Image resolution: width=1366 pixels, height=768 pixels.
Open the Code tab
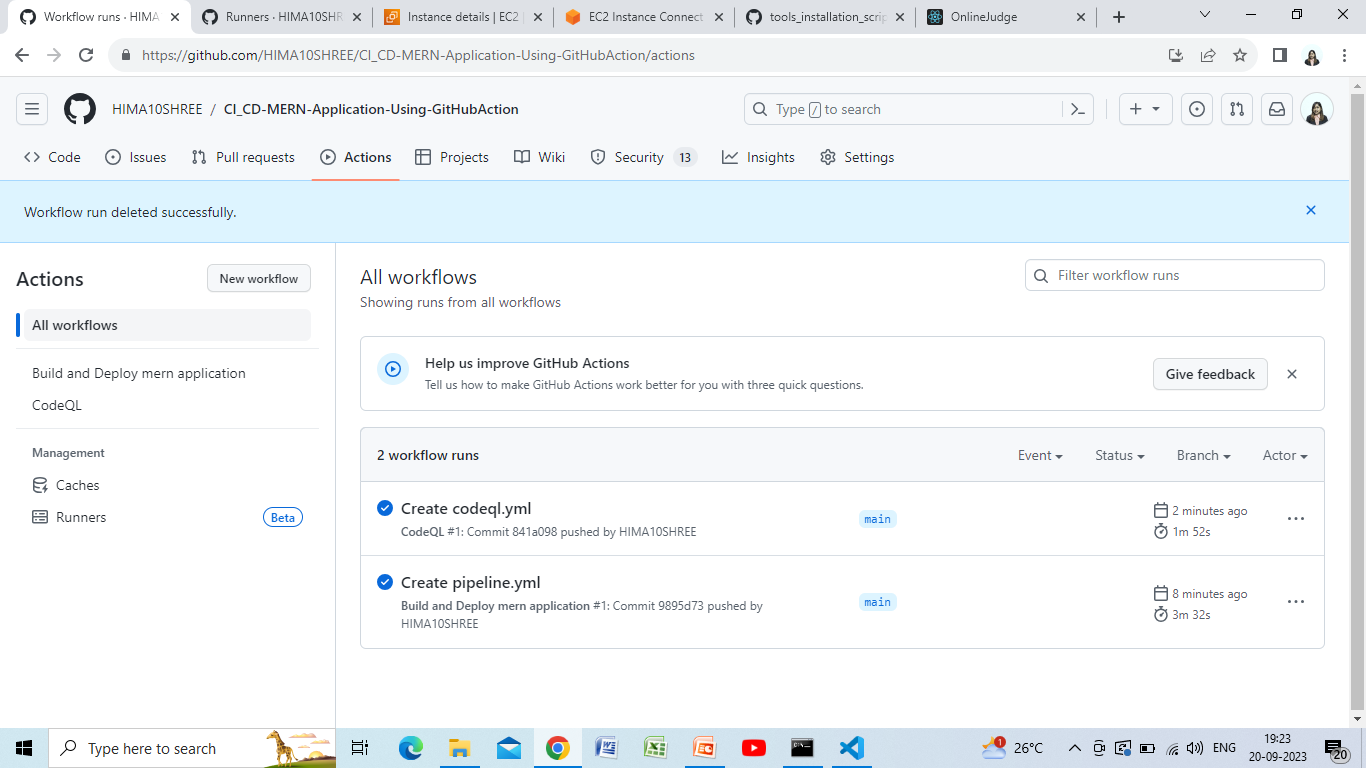[x=52, y=157]
